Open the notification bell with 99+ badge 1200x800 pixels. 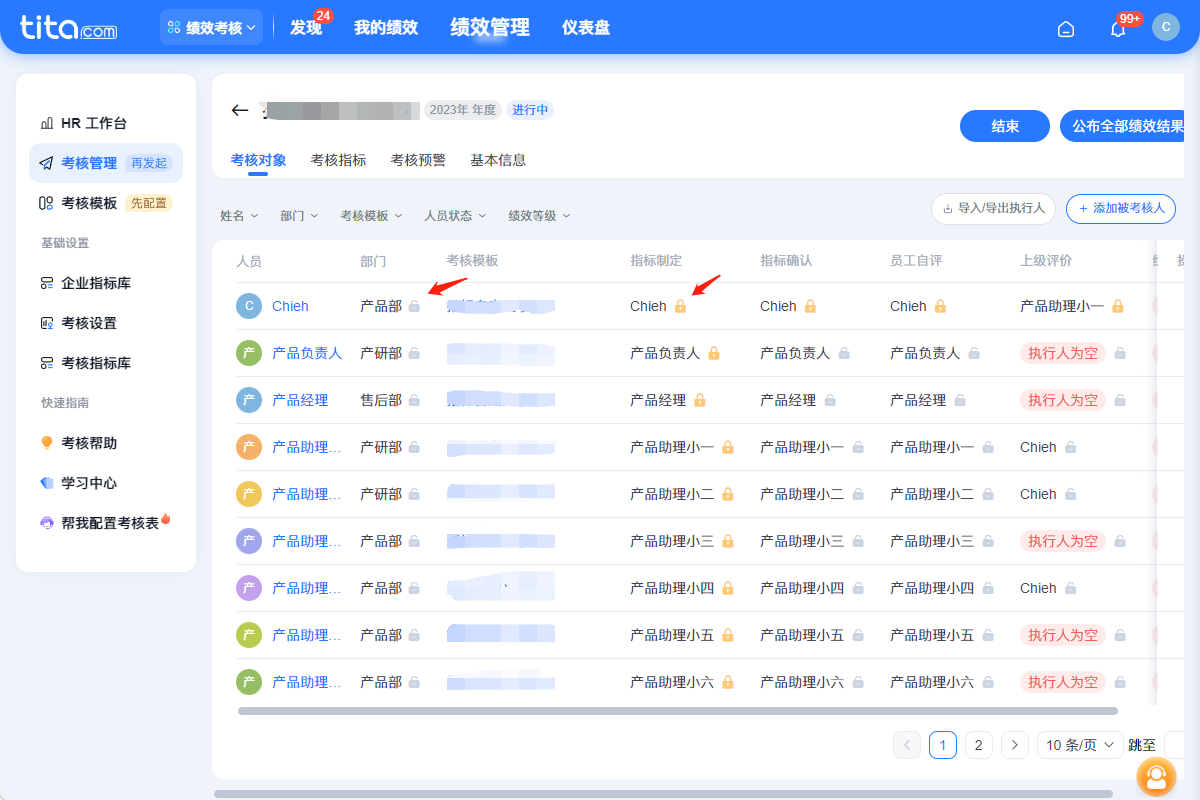[x=1117, y=29]
